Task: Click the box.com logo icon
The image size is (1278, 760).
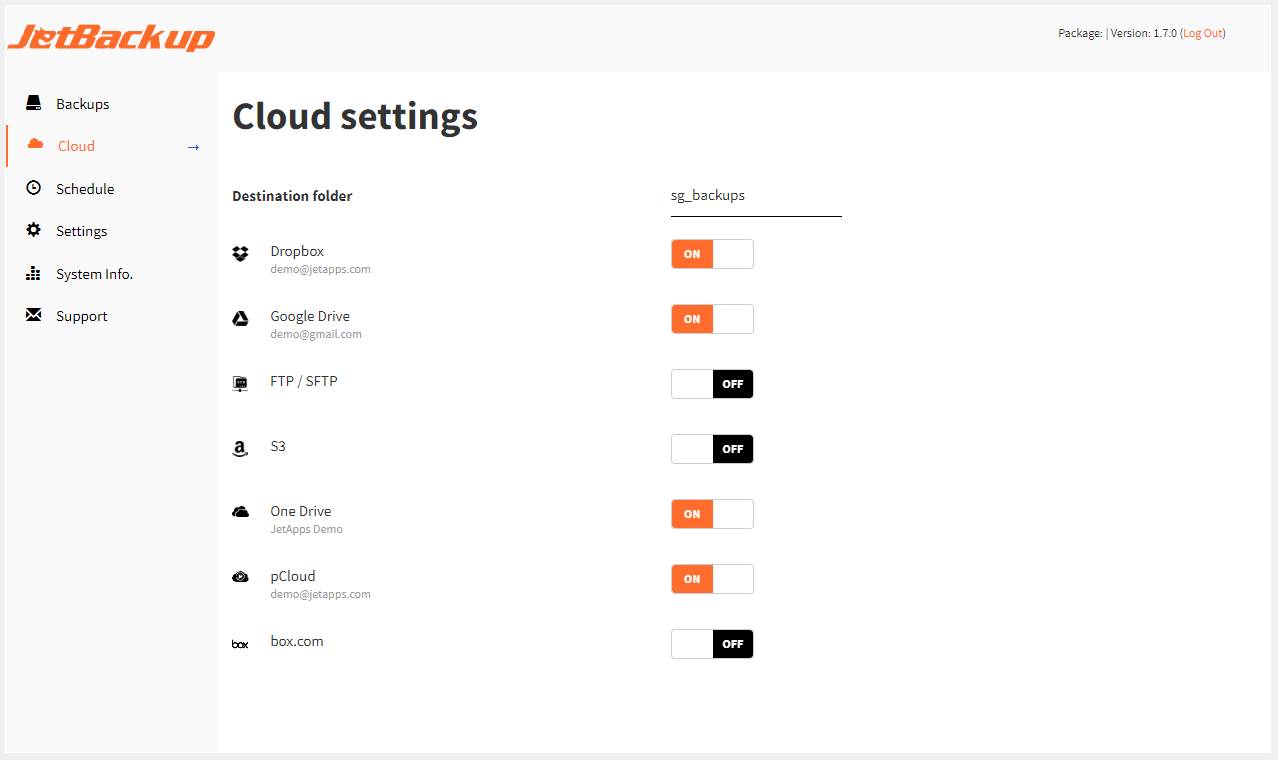Action: coord(240,645)
